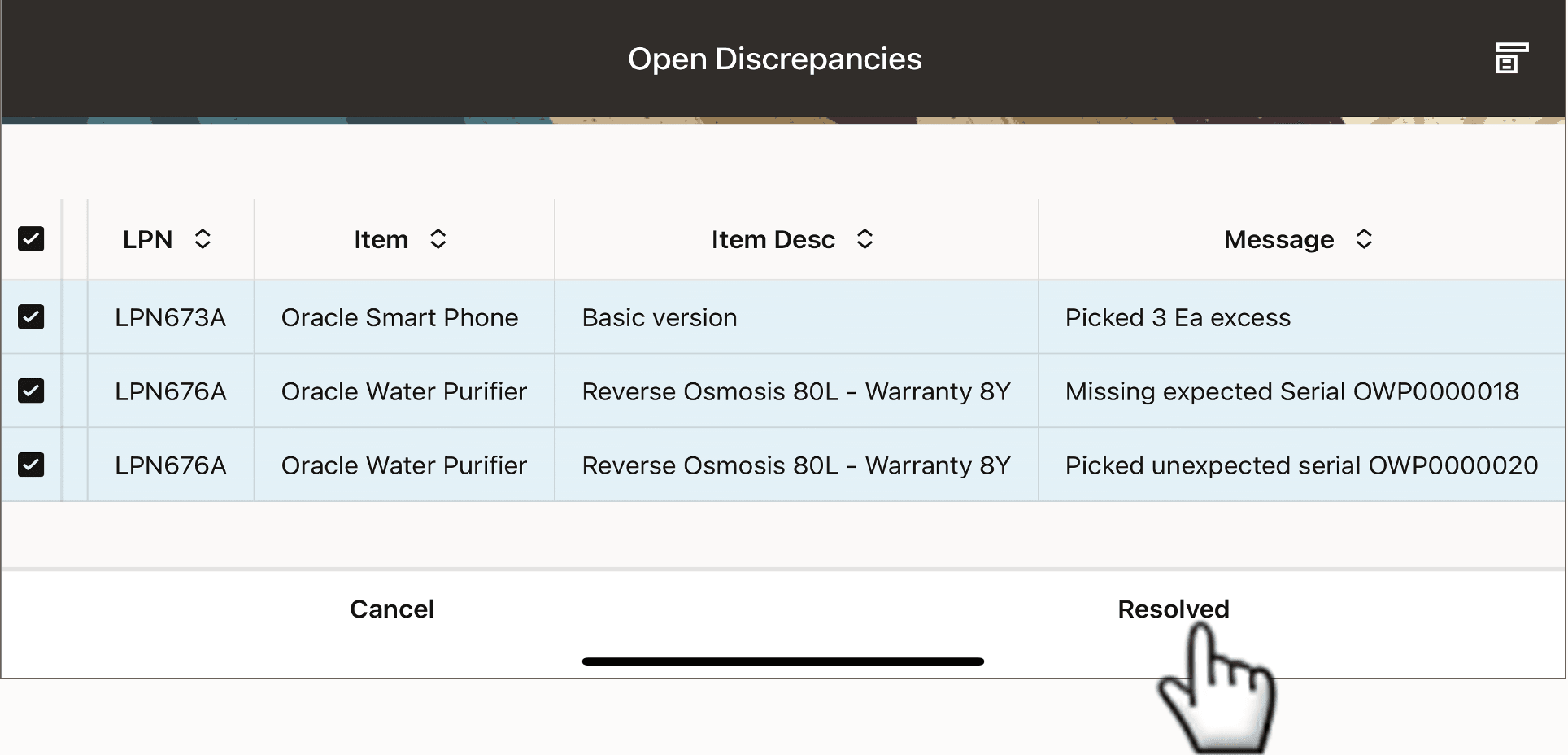
Task: Uncheck the LPN673A row checkbox
Action: click(31, 317)
